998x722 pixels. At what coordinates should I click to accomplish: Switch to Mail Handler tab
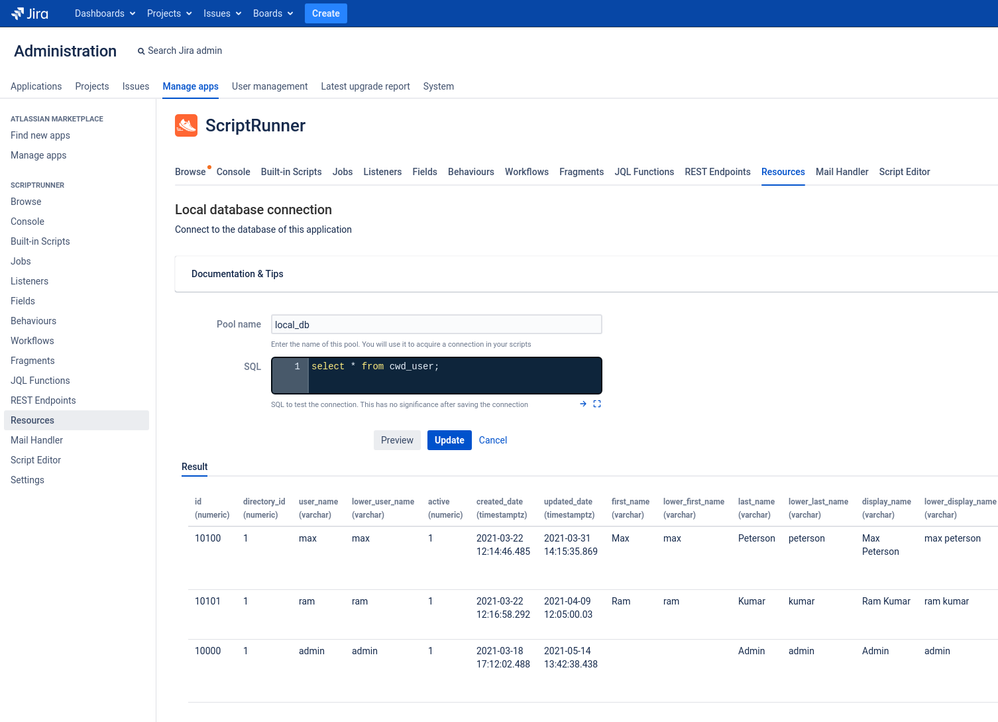[841, 172]
